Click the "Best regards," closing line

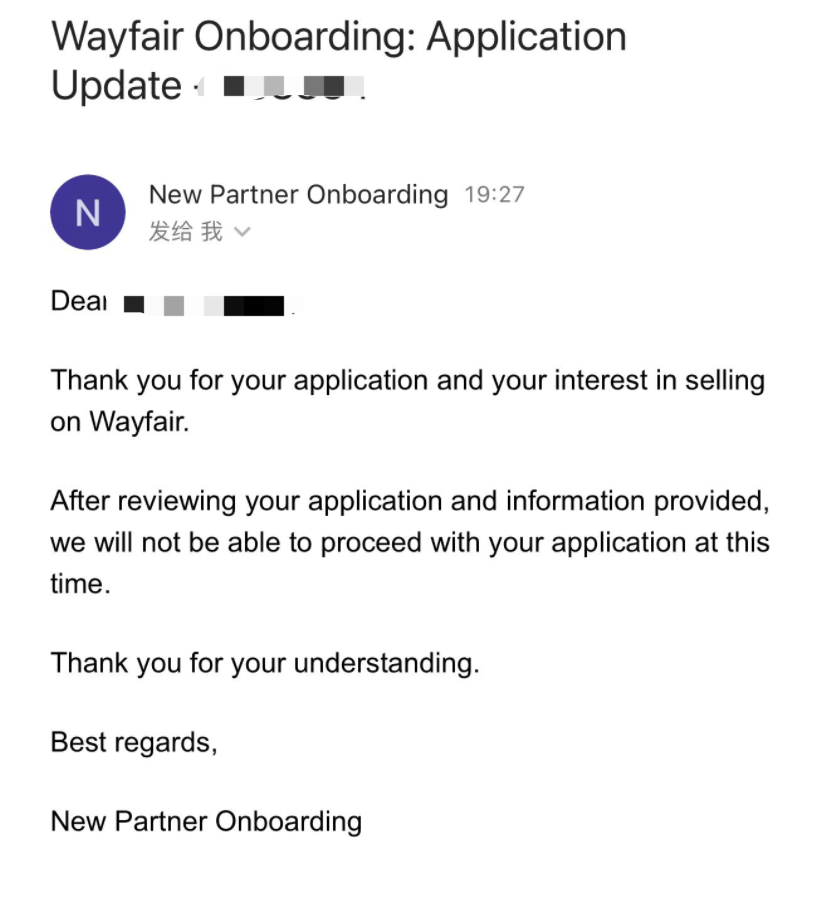[133, 742]
